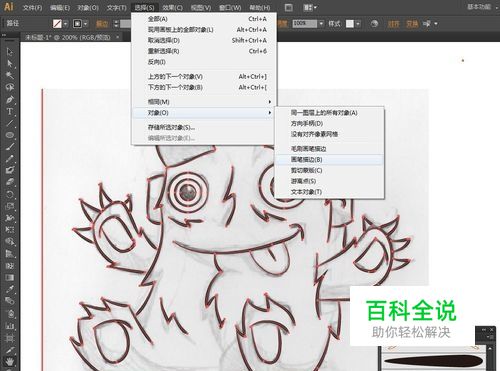Open the stroke color dropdown arrow

[86, 24]
